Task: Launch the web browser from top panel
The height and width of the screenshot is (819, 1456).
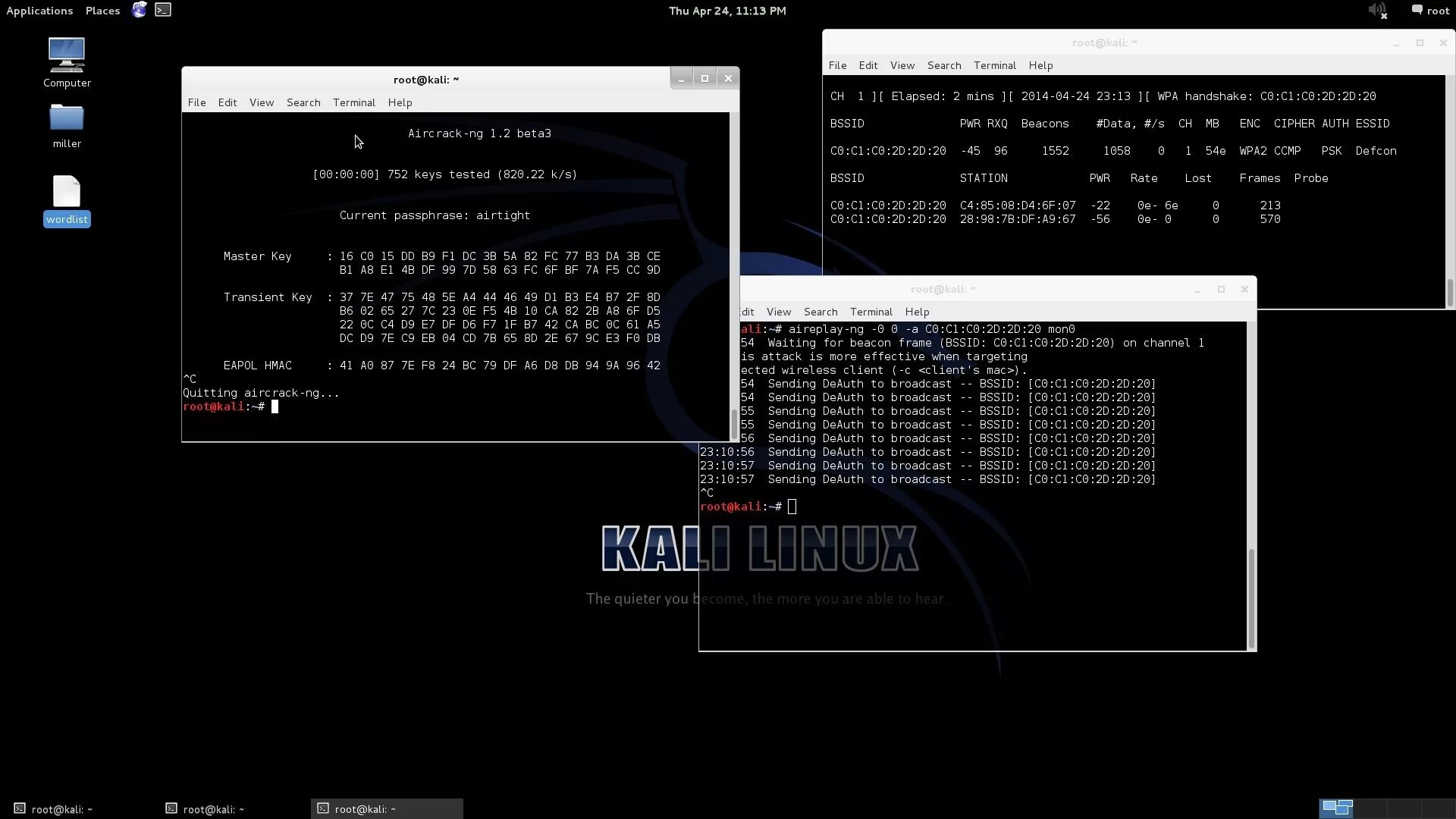Action: click(x=139, y=10)
